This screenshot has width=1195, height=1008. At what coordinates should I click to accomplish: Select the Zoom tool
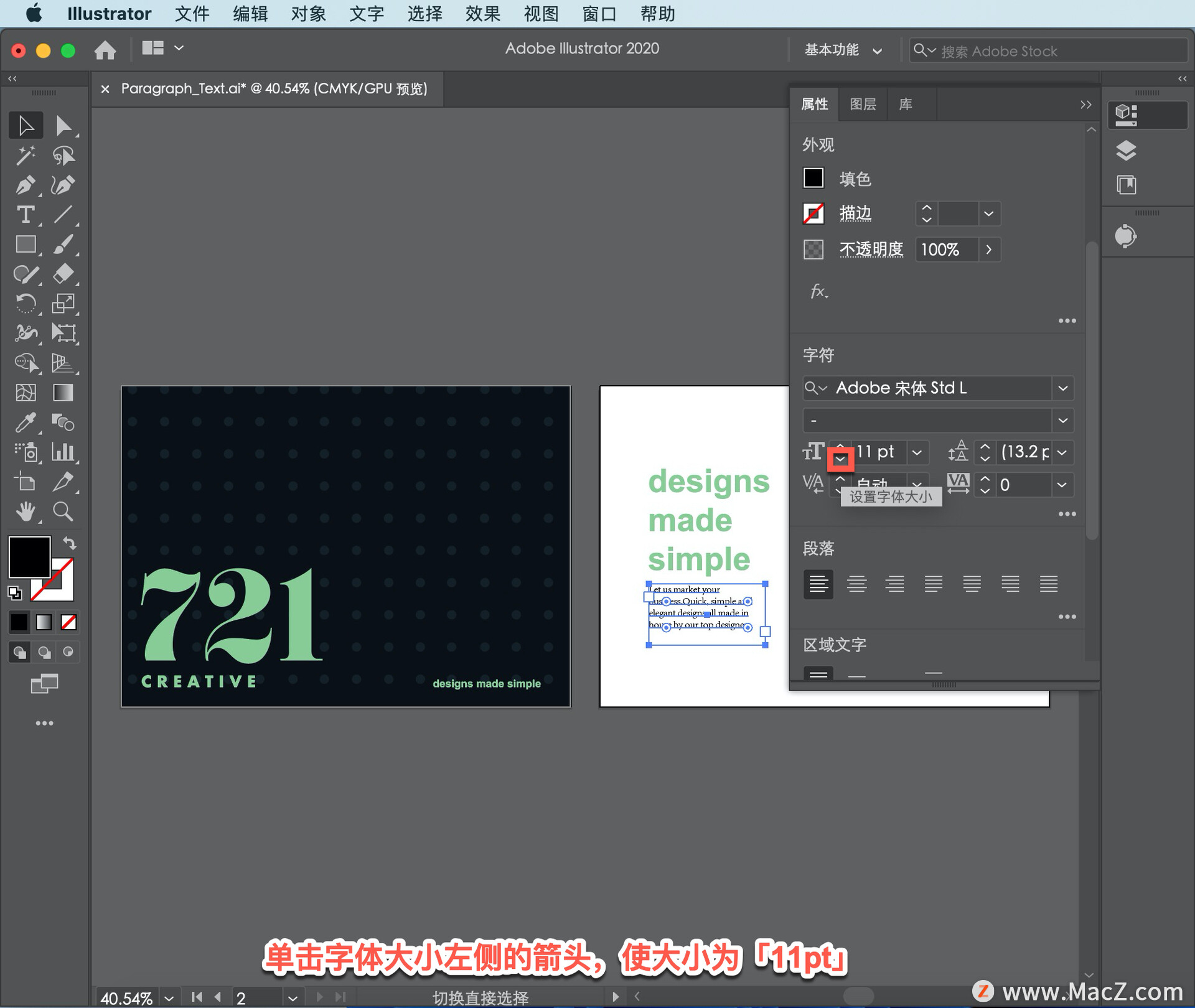[63, 511]
